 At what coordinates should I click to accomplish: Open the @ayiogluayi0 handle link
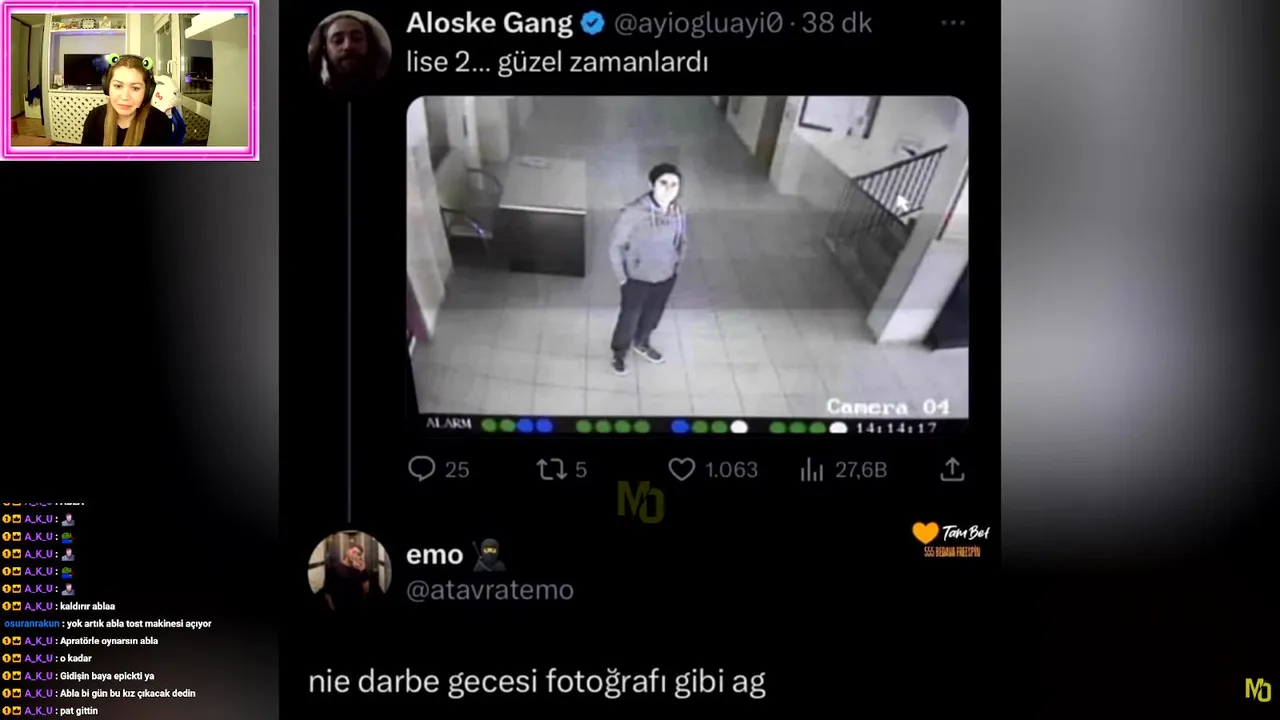[698, 23]
